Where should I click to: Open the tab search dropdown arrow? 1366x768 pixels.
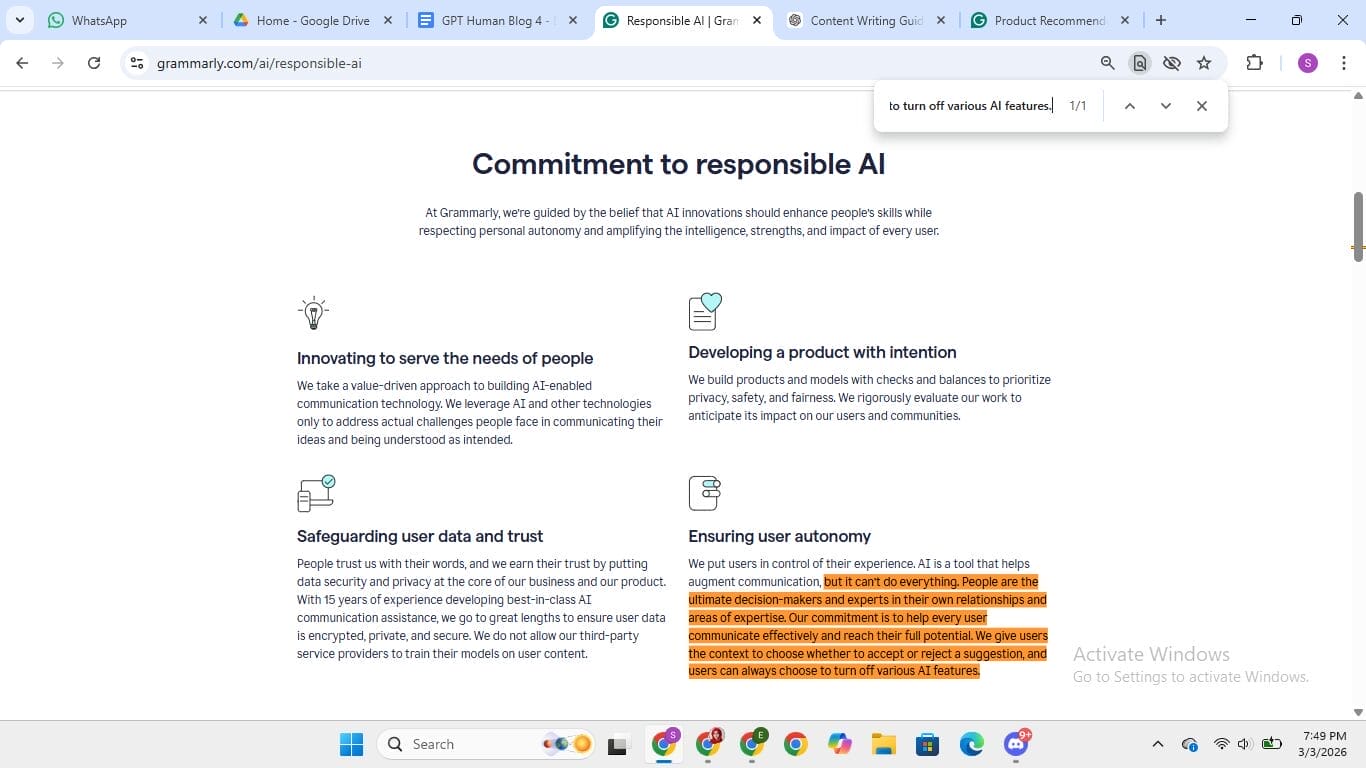pyautogui.click(x=19, y=20)
